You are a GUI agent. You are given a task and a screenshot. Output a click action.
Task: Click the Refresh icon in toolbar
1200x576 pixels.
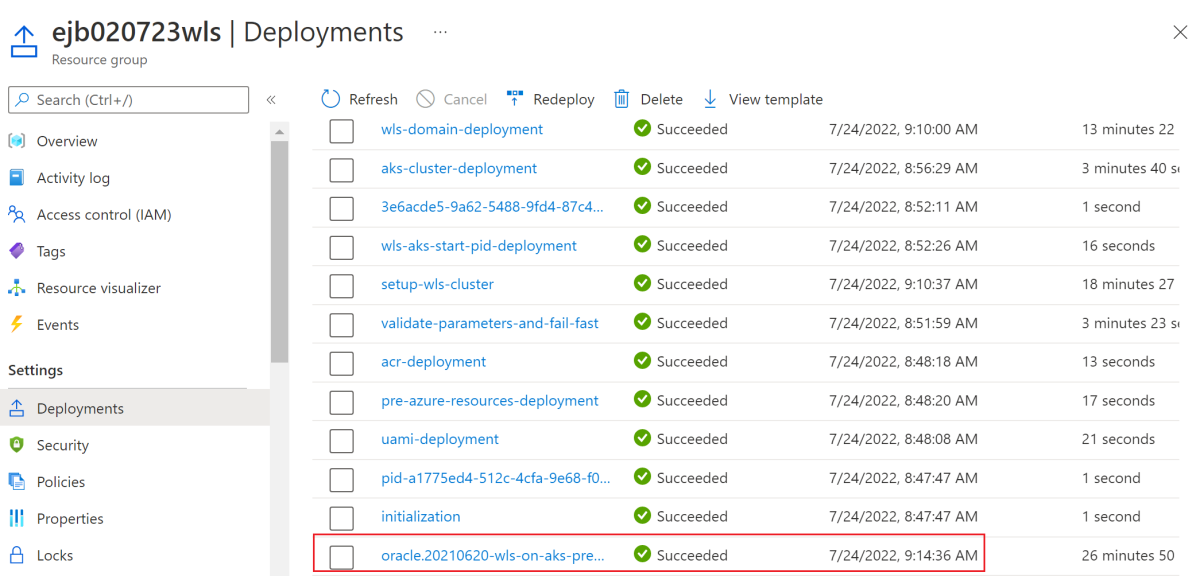tap(331, 99)
